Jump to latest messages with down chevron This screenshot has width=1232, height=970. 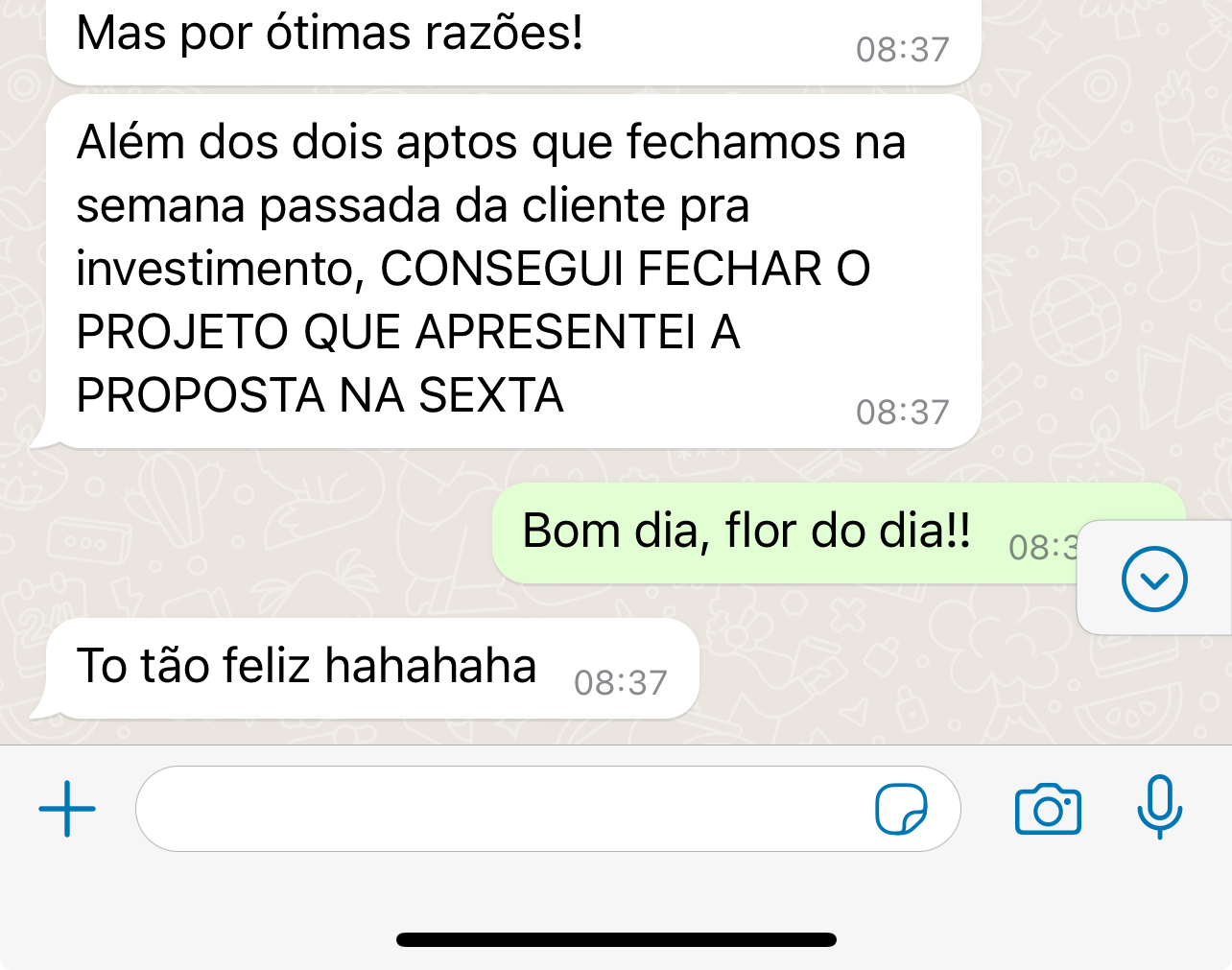coord(1154,579)
